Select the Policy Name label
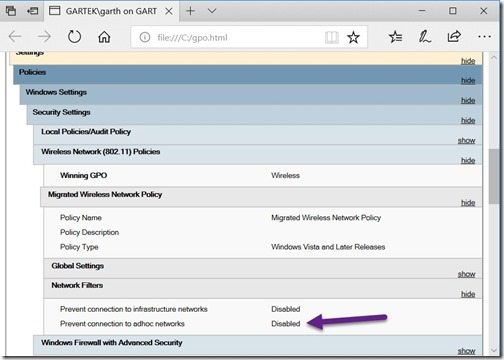 [x=81, y=218]
